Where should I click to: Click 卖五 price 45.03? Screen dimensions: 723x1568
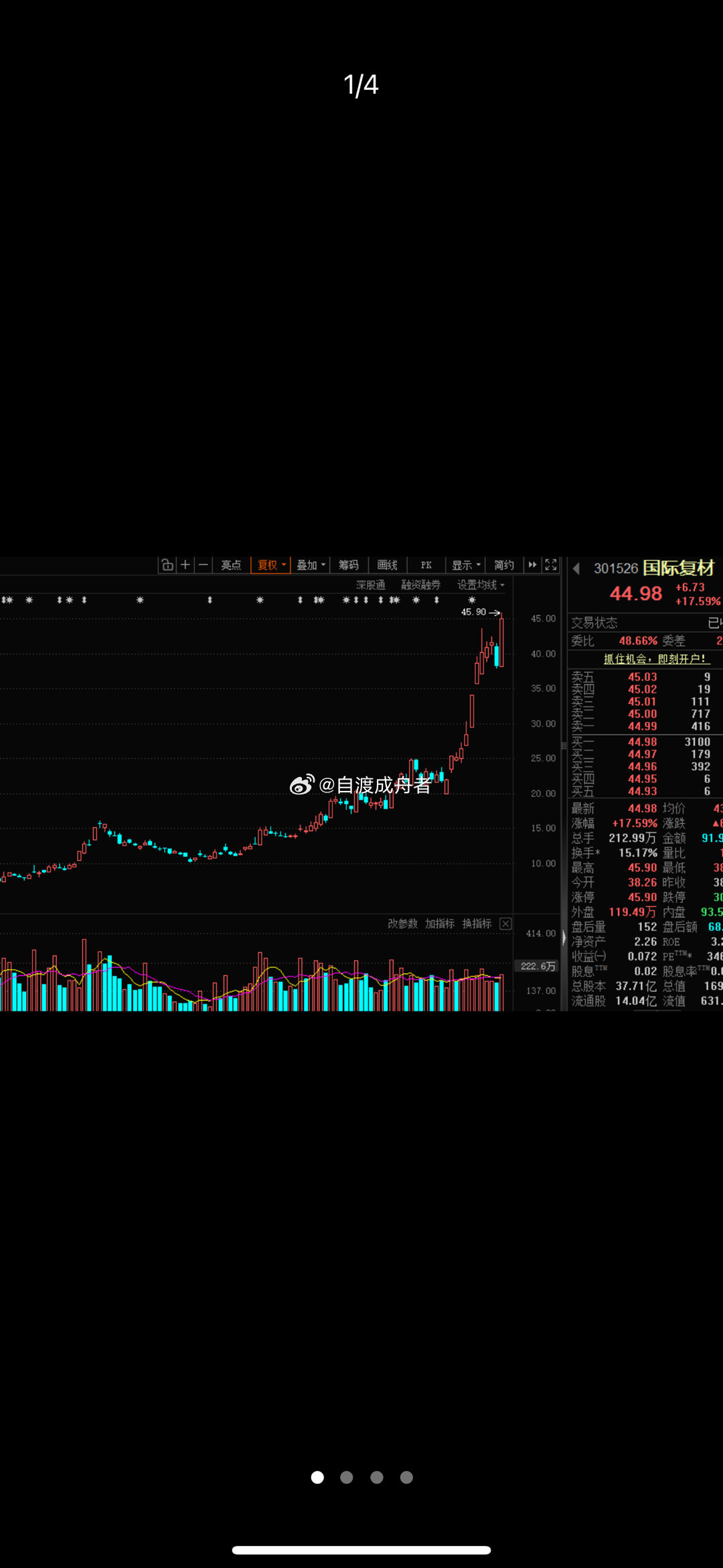coord(642,677)
